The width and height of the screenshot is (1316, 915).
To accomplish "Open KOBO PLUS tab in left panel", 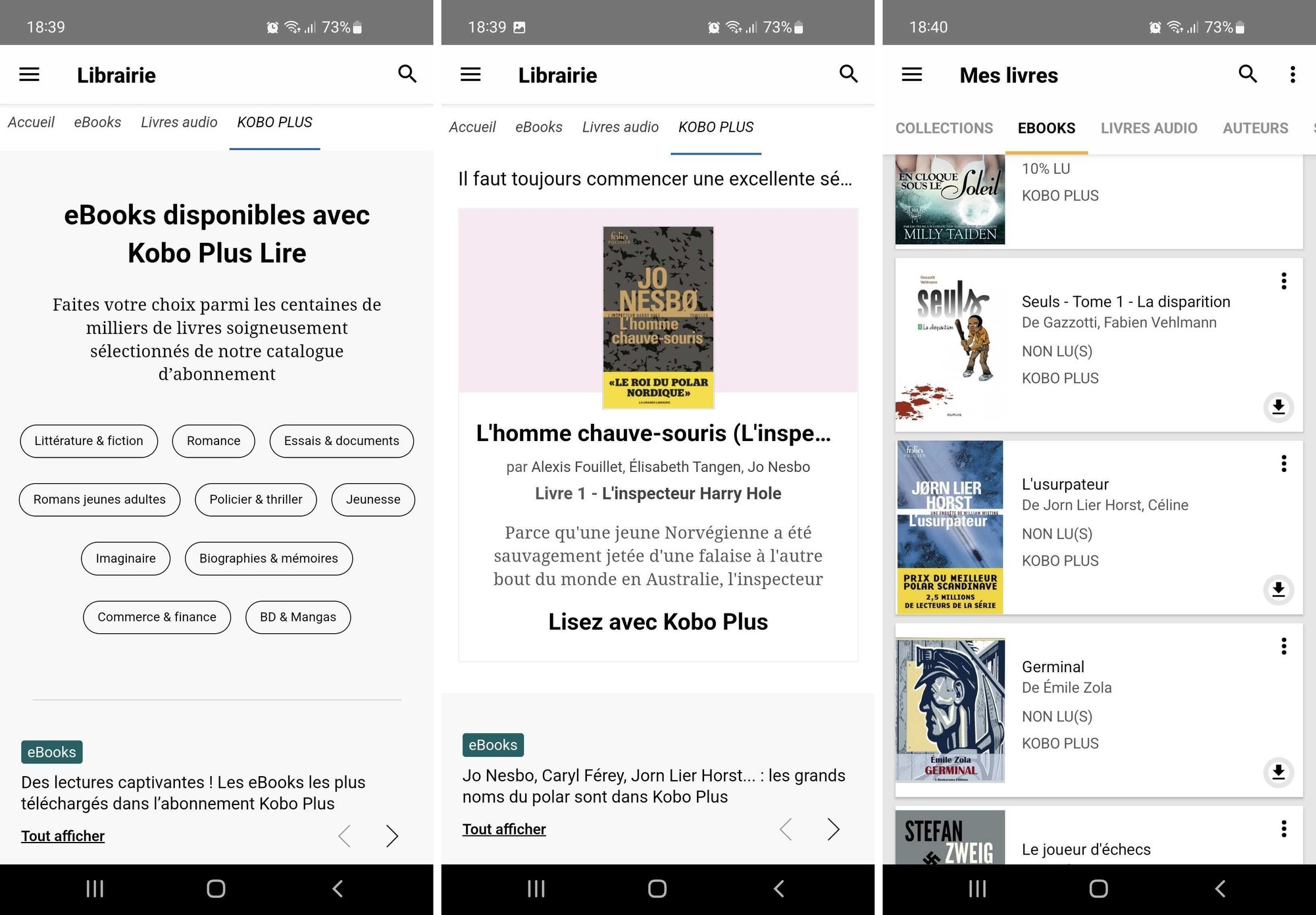I will (x=275, y=122).
